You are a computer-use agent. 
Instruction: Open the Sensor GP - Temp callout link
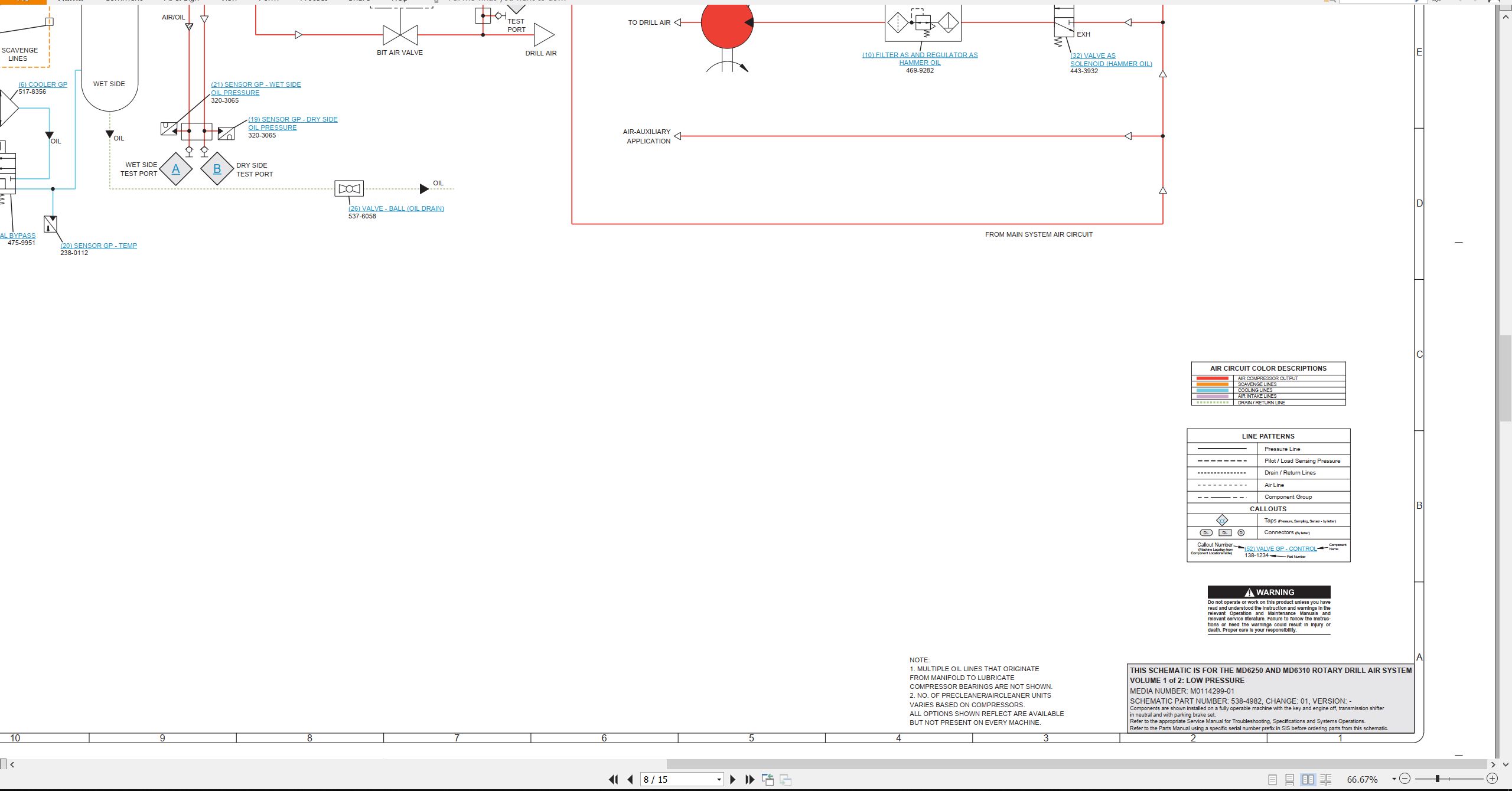pyautogui.click(x=99, y=246)
